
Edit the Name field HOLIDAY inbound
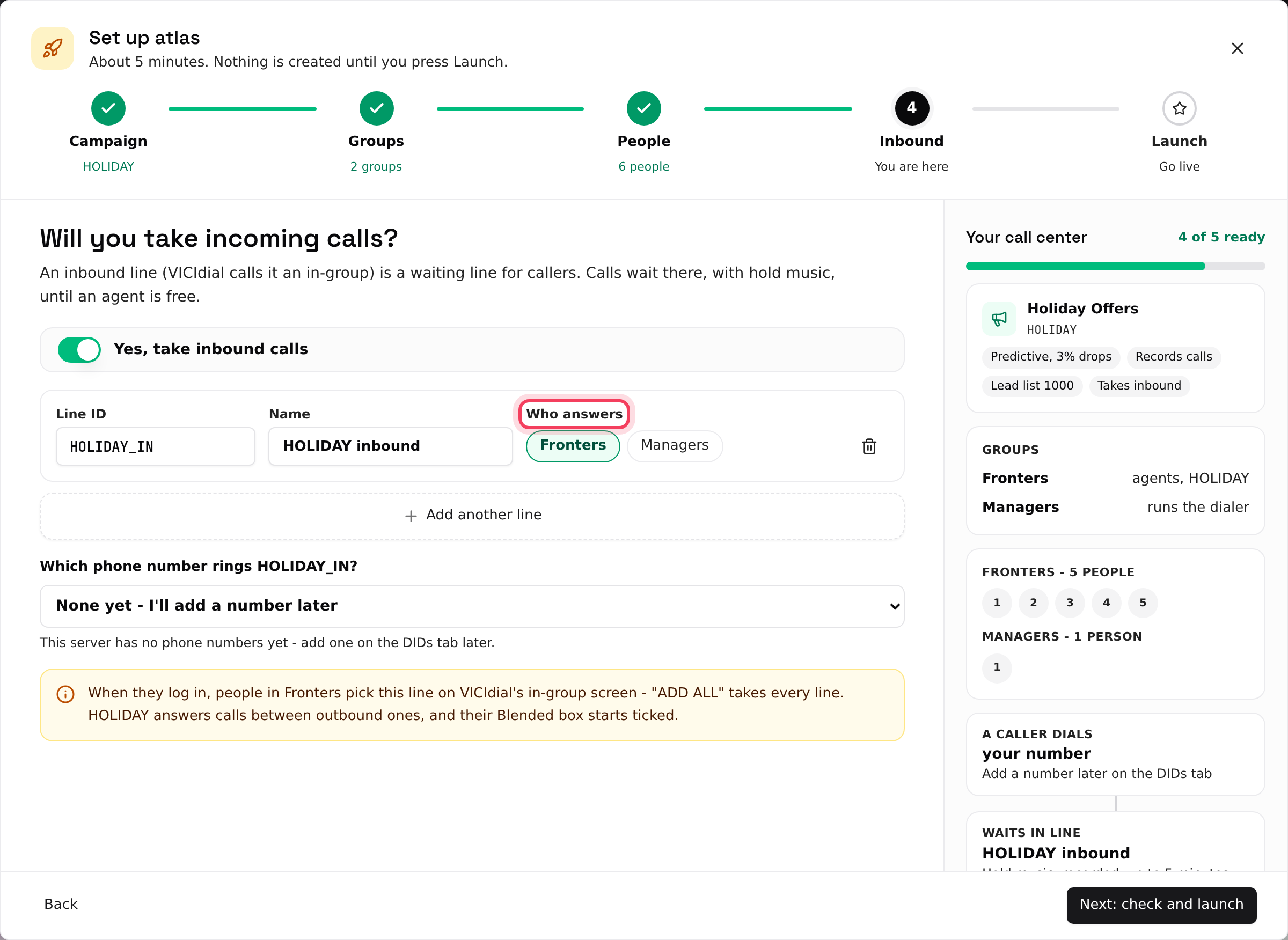(391, 447)
